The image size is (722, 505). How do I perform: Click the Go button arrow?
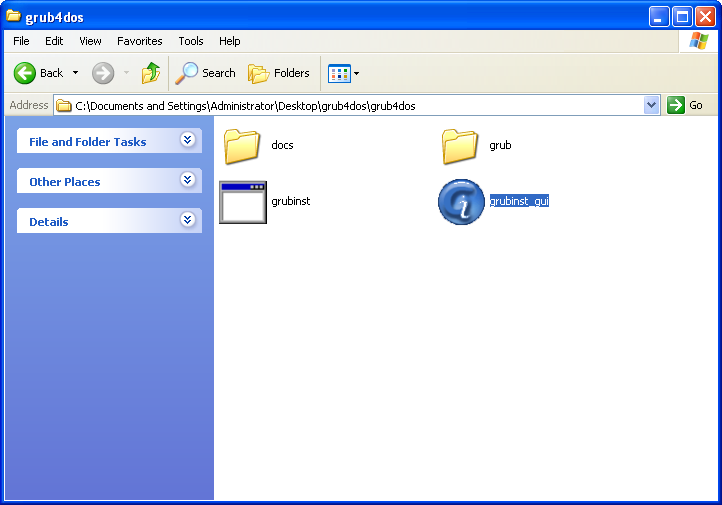675,105
